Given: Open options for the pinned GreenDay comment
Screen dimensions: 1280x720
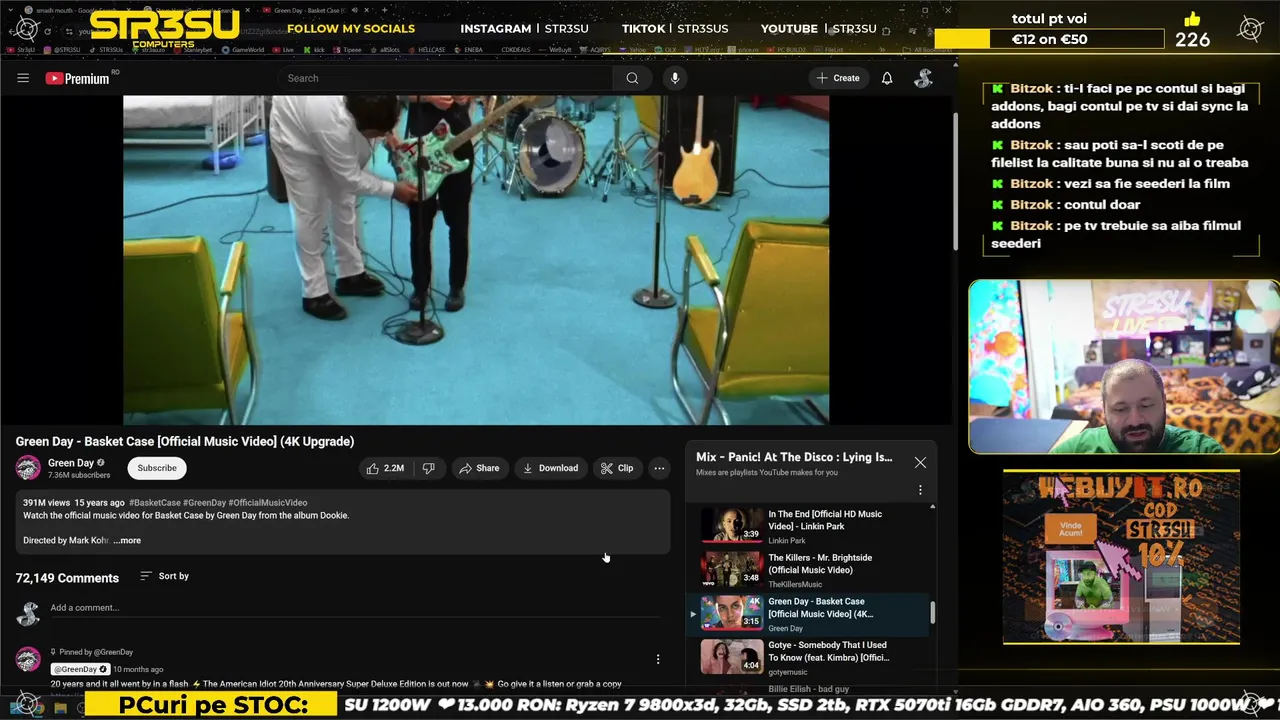Looking at the screenshot, I should pyautogui.click(x=658, y=659).
